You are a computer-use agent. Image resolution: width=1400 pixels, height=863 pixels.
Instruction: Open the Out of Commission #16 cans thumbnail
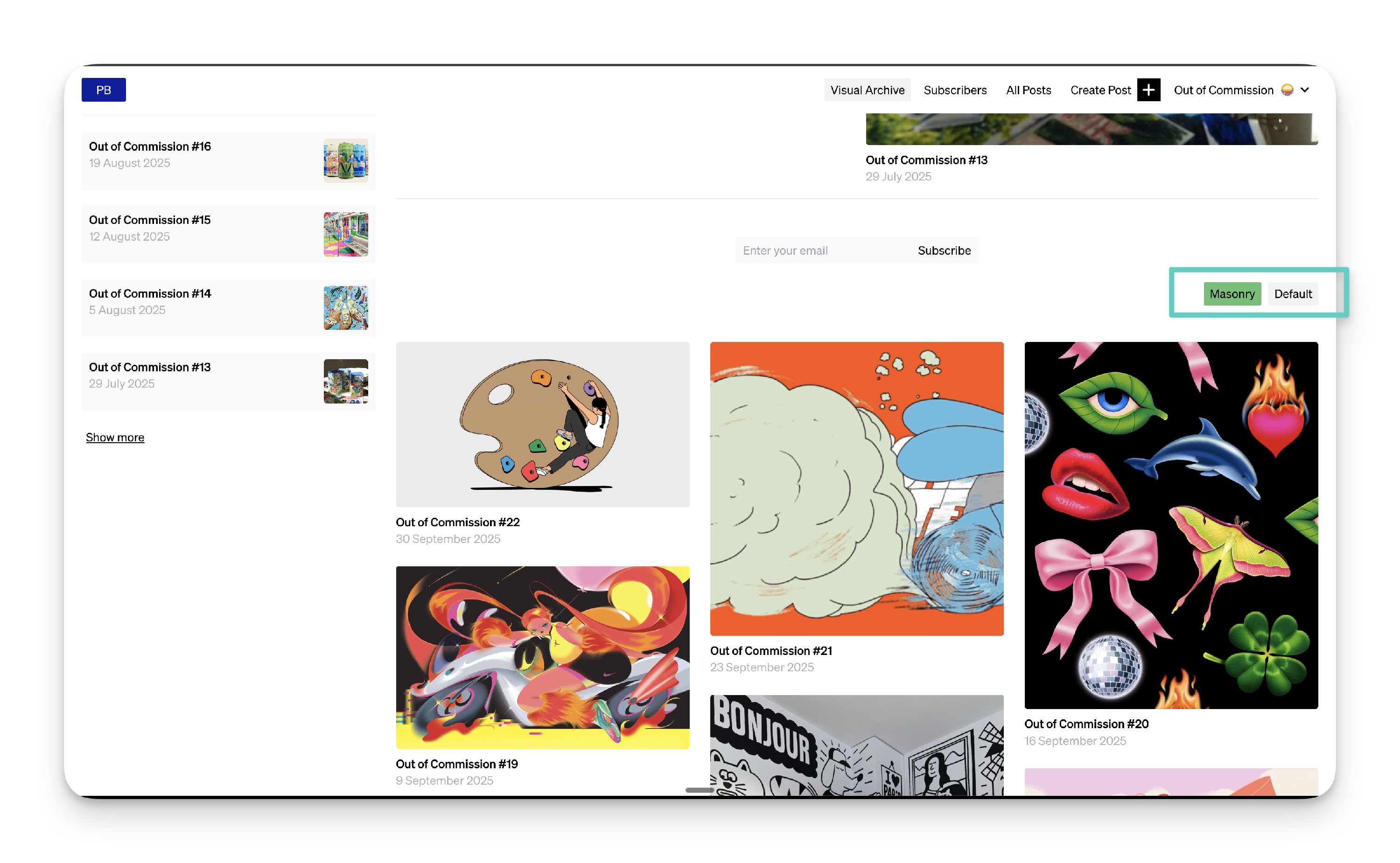coord(345,160)
